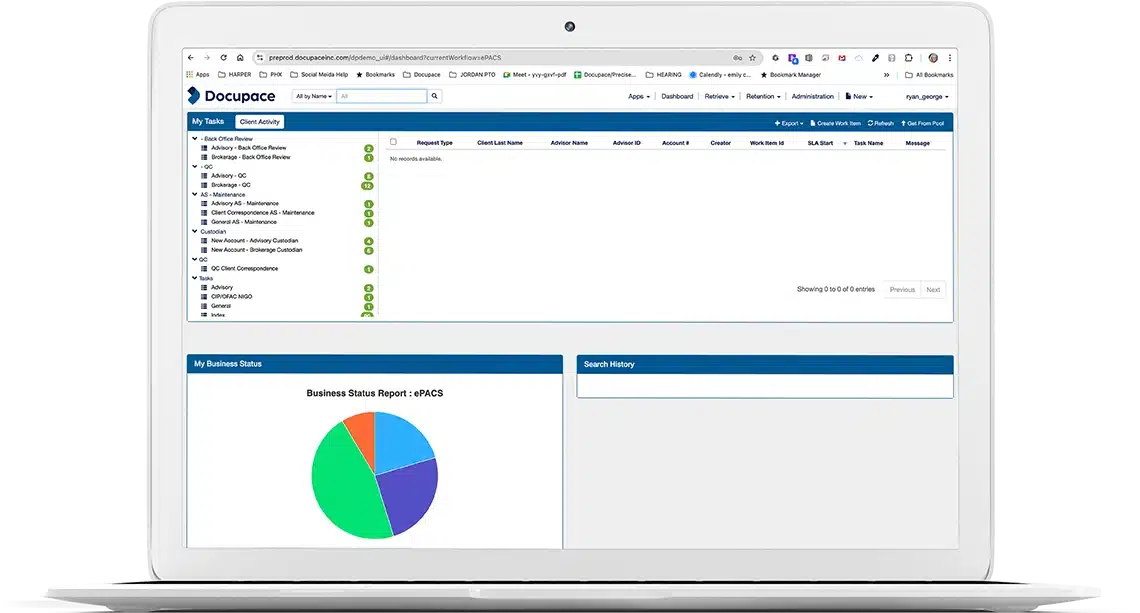This screenshot has width=1140, height=613.
Task: Switch to the Client Activity tab
Action: [261, 121]
